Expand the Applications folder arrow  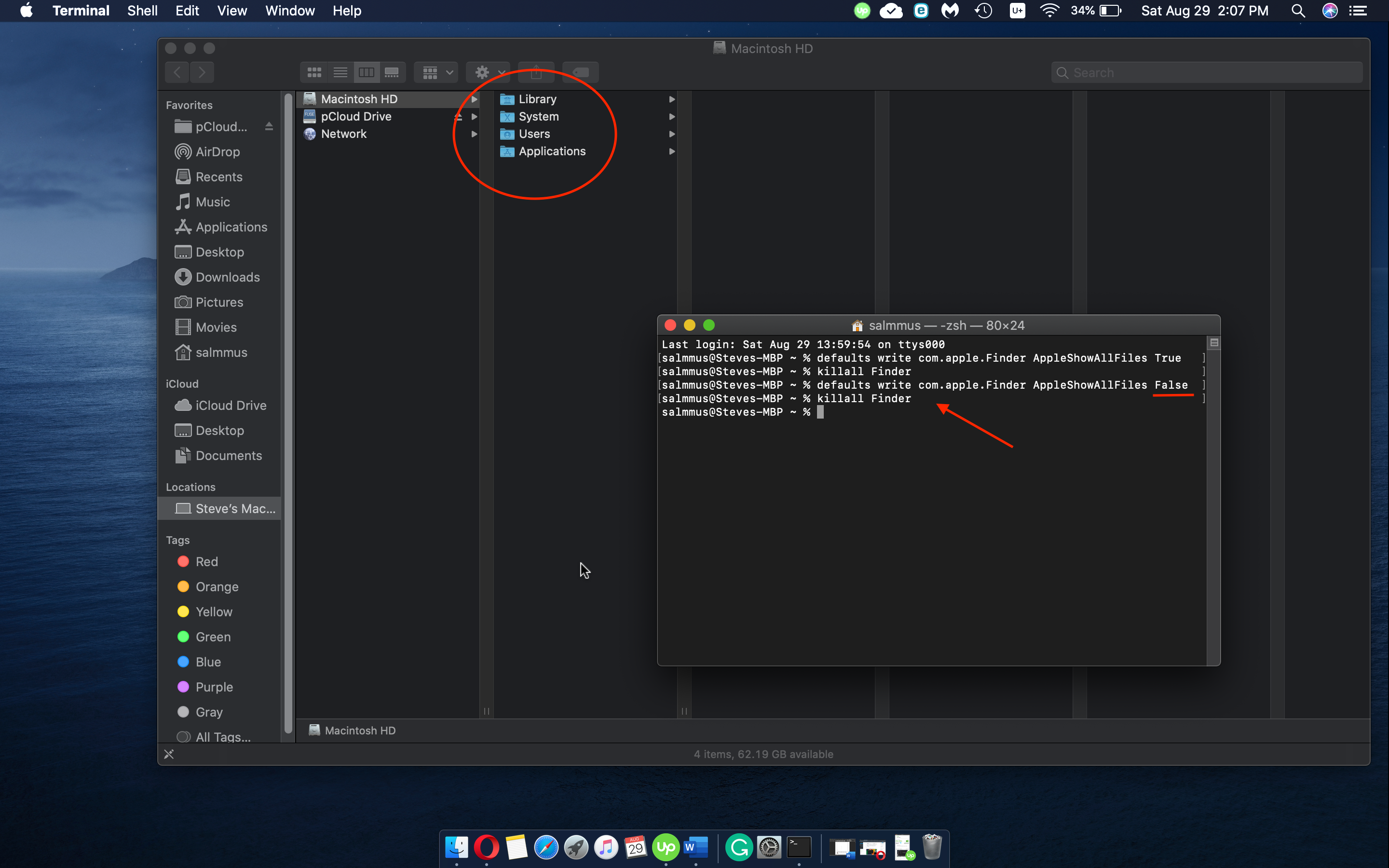(670, 151)
